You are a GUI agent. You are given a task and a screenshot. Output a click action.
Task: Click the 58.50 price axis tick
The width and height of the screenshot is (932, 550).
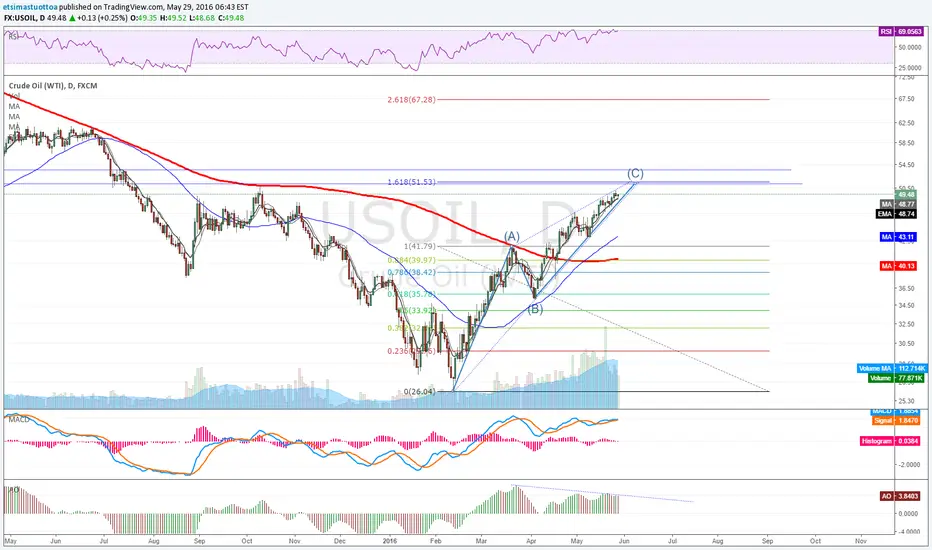tap(906, 143)
